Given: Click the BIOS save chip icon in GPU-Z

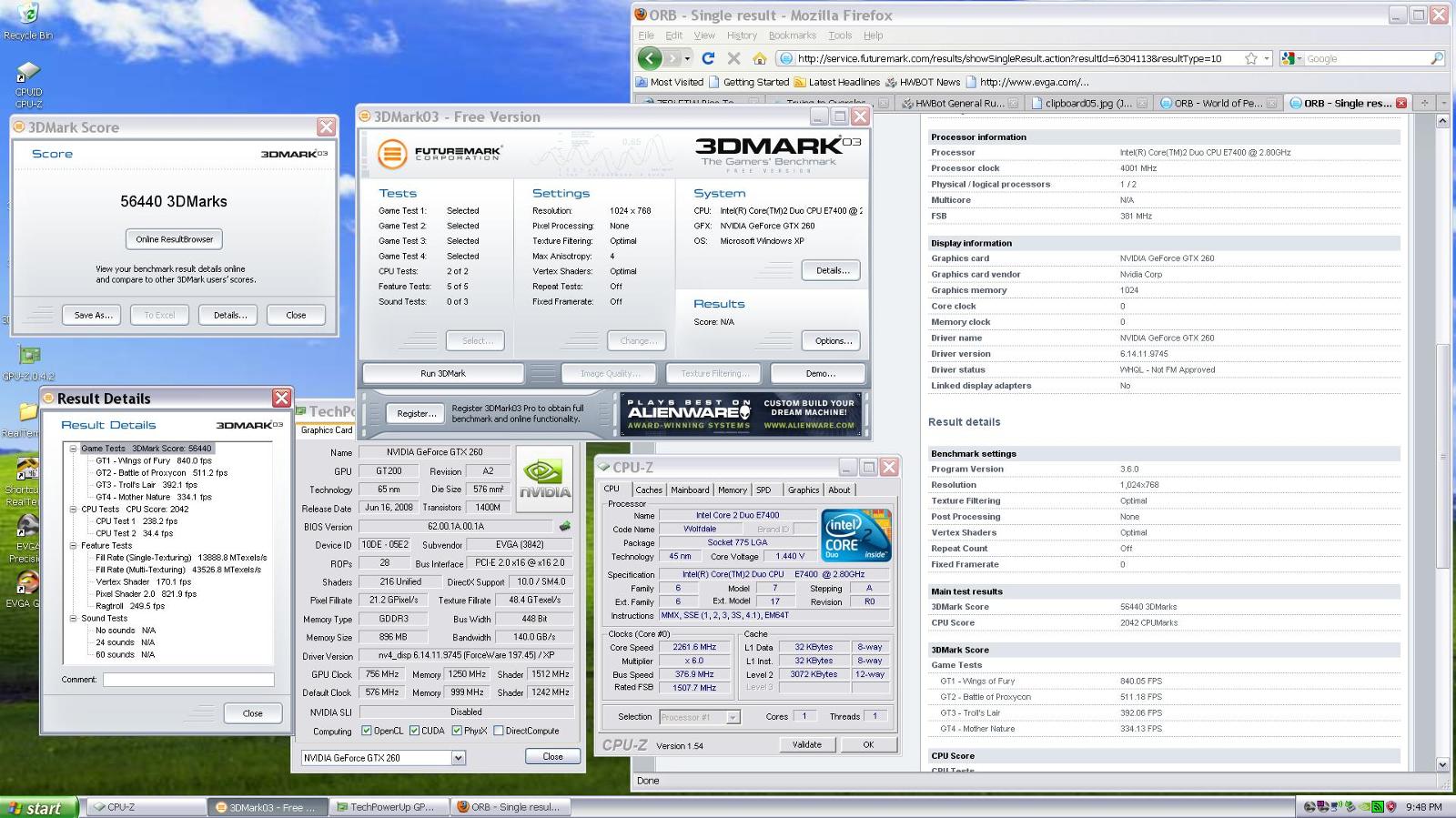Looking at the screenshot, I should (x=565, y=526).
